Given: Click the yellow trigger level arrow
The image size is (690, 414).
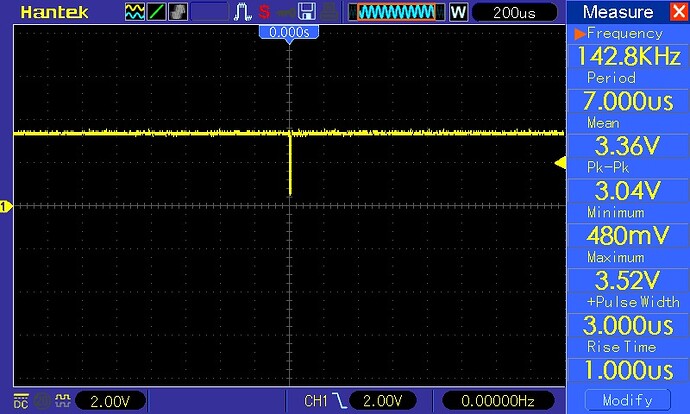Looking at the screenshot, I should (560, 163).
